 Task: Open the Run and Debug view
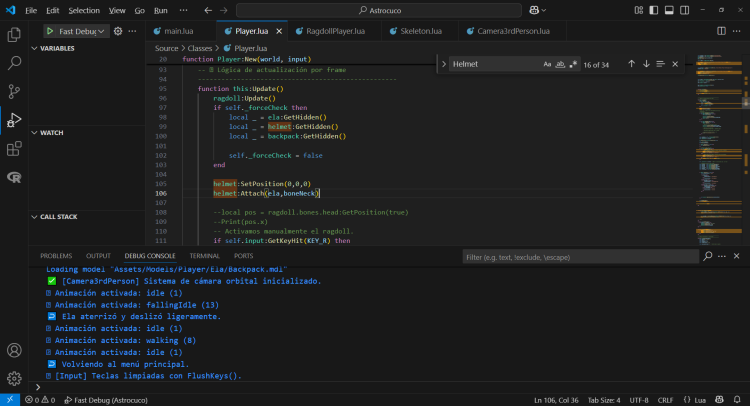point(14,120)
